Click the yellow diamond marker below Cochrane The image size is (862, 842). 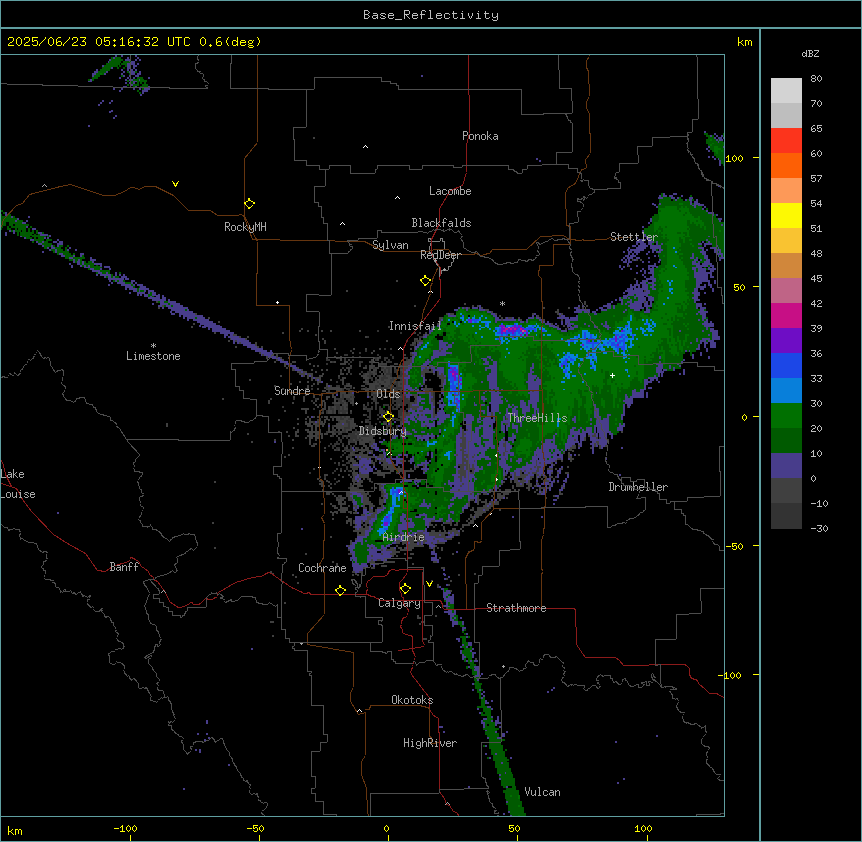coord(340,590)
